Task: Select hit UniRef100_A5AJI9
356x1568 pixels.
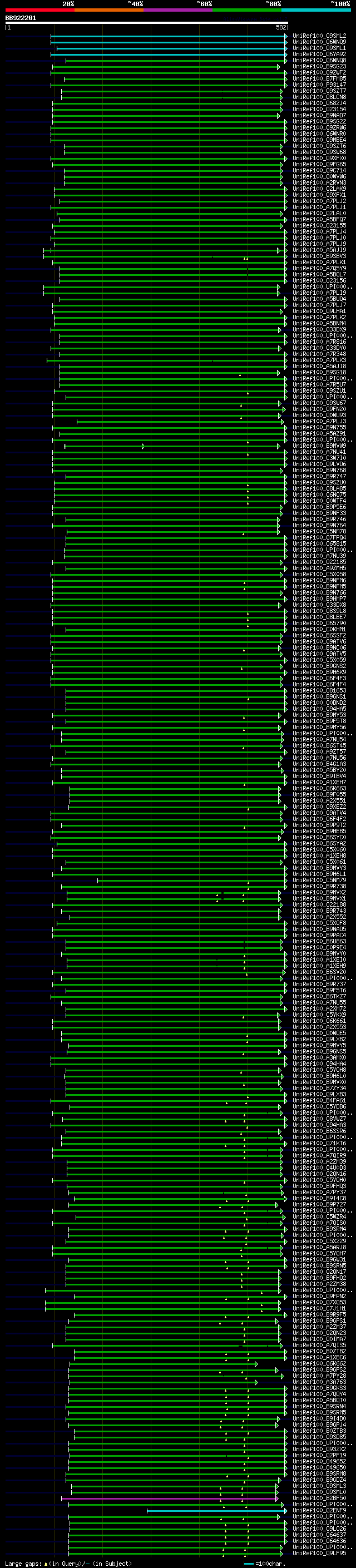Action: pos(319,250)
